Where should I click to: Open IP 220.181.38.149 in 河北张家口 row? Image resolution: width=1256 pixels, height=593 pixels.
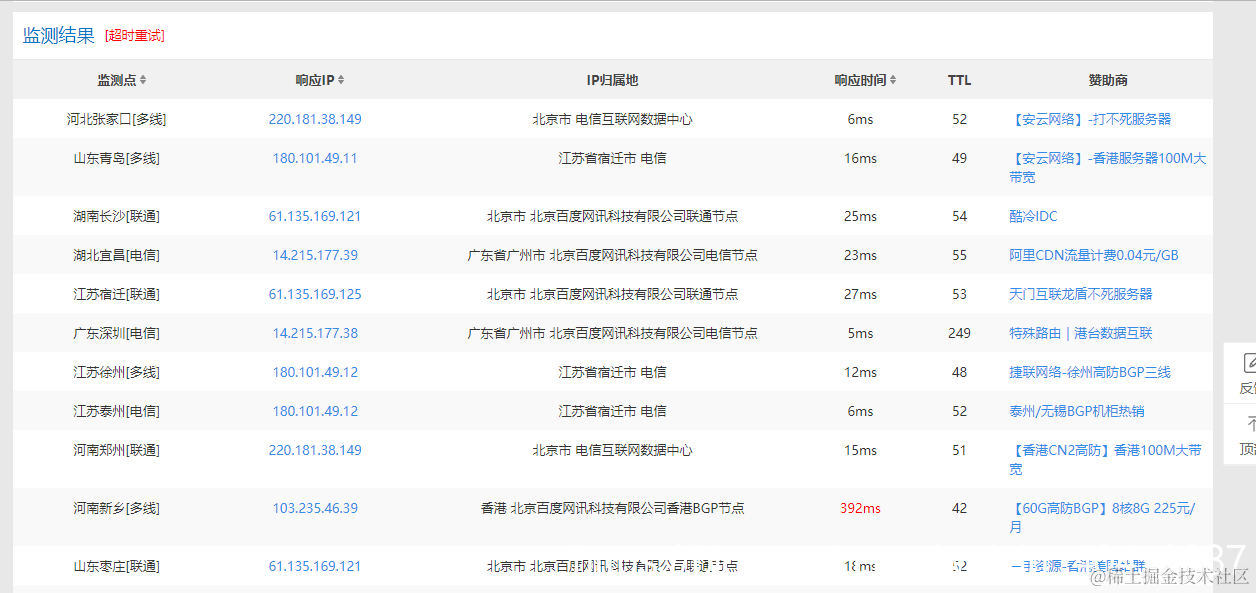point(315,119)
